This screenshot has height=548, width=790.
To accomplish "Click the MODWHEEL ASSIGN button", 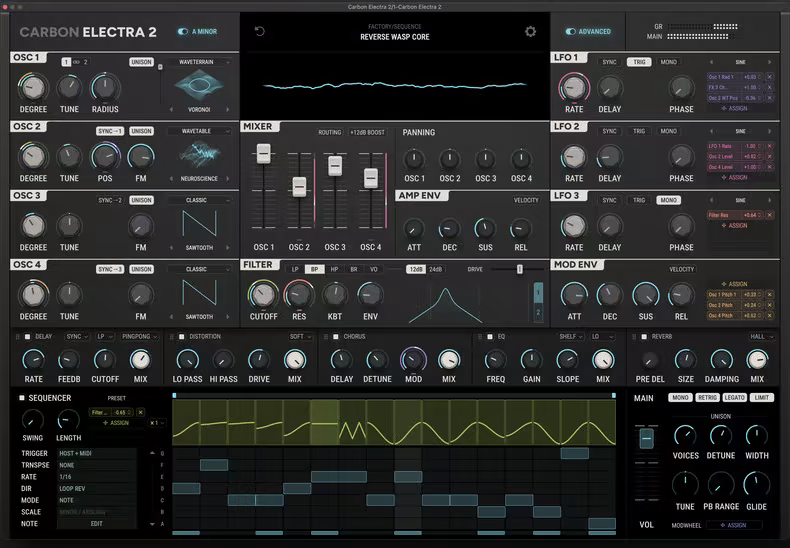I will (x=734, y=525).
